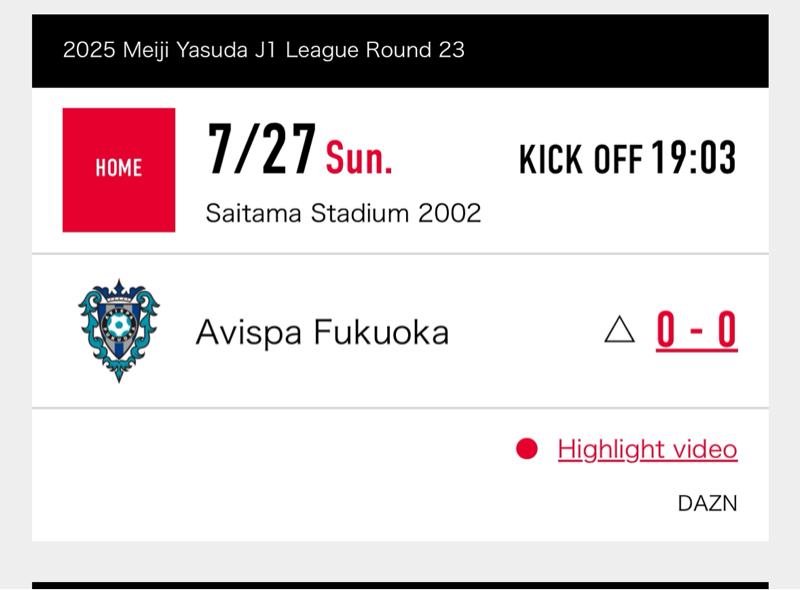This screenshot has width=800, height=590.
Task: Click the DAZN broadcaster label
Action: (x=708, y=504)
